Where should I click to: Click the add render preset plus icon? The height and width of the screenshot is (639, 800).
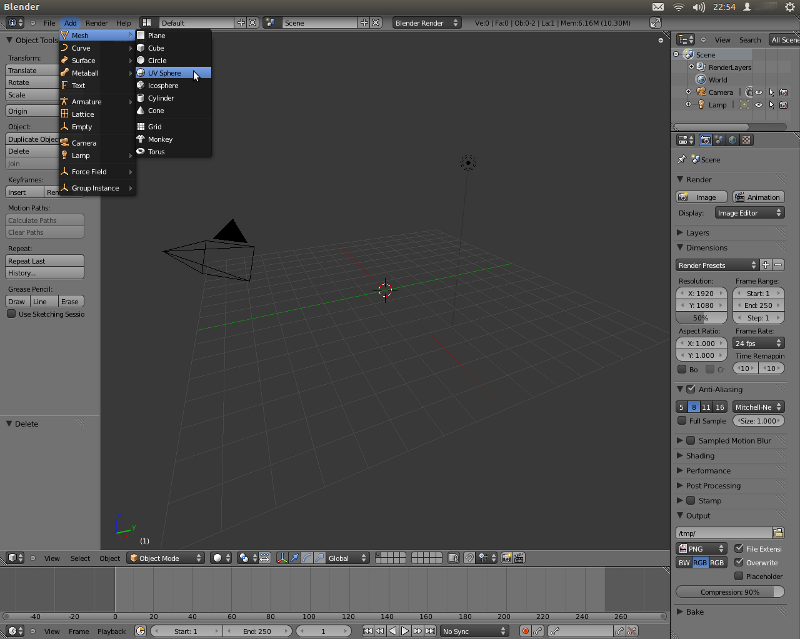click(x=766, y=265)
